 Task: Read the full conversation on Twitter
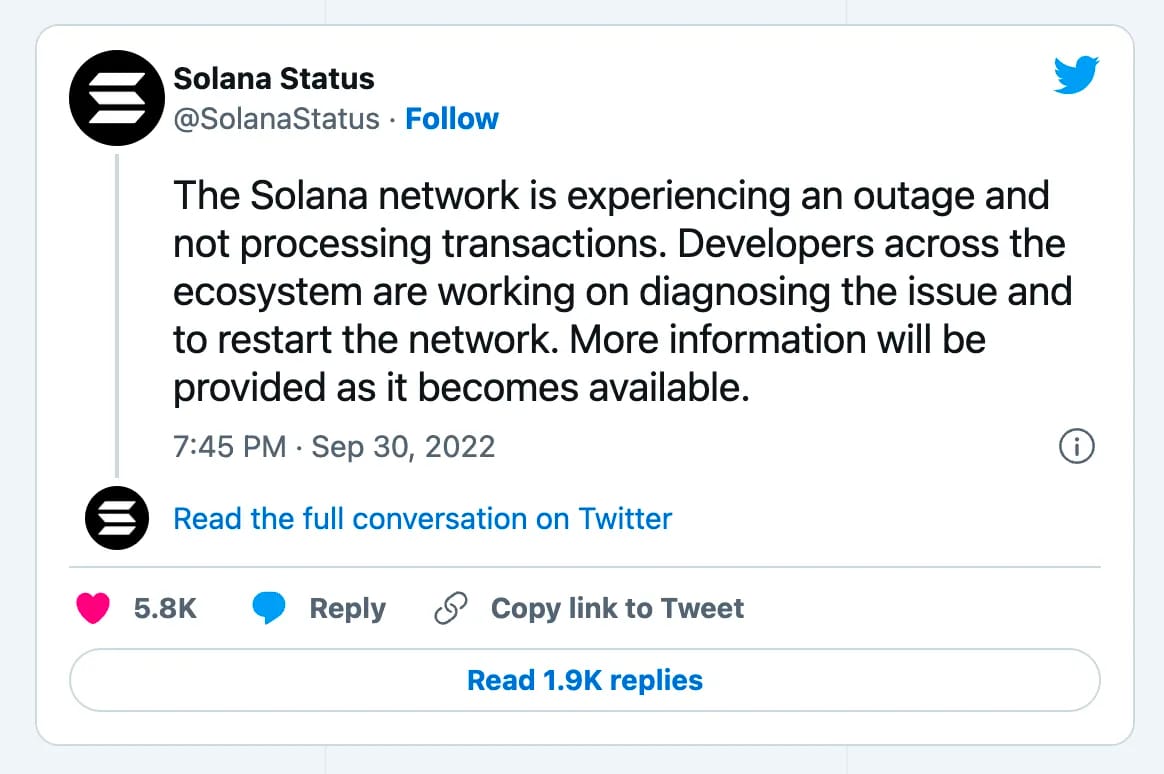[422, 519]
